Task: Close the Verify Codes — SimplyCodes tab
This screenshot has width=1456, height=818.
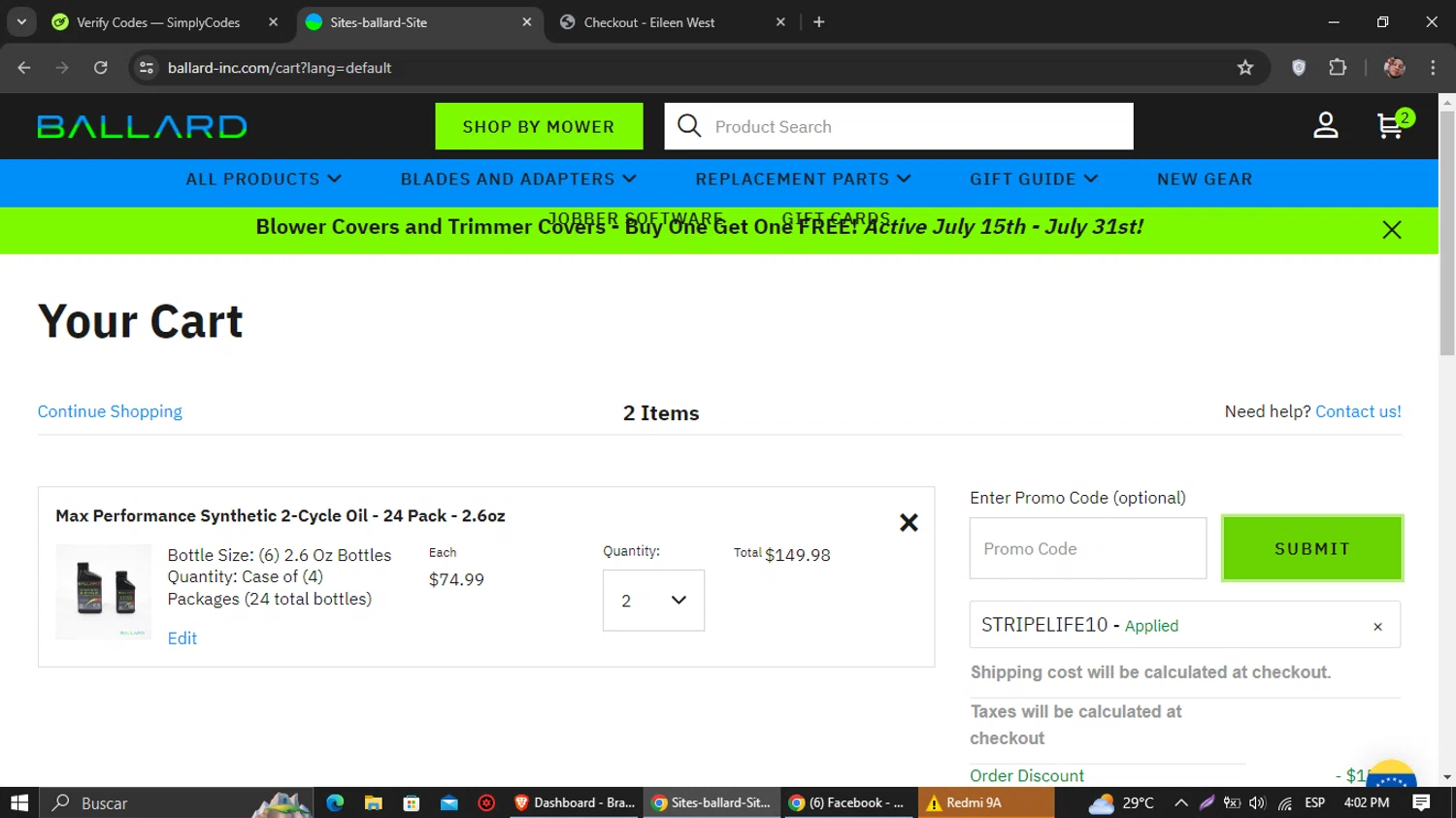Action: (x=273, y=22)
